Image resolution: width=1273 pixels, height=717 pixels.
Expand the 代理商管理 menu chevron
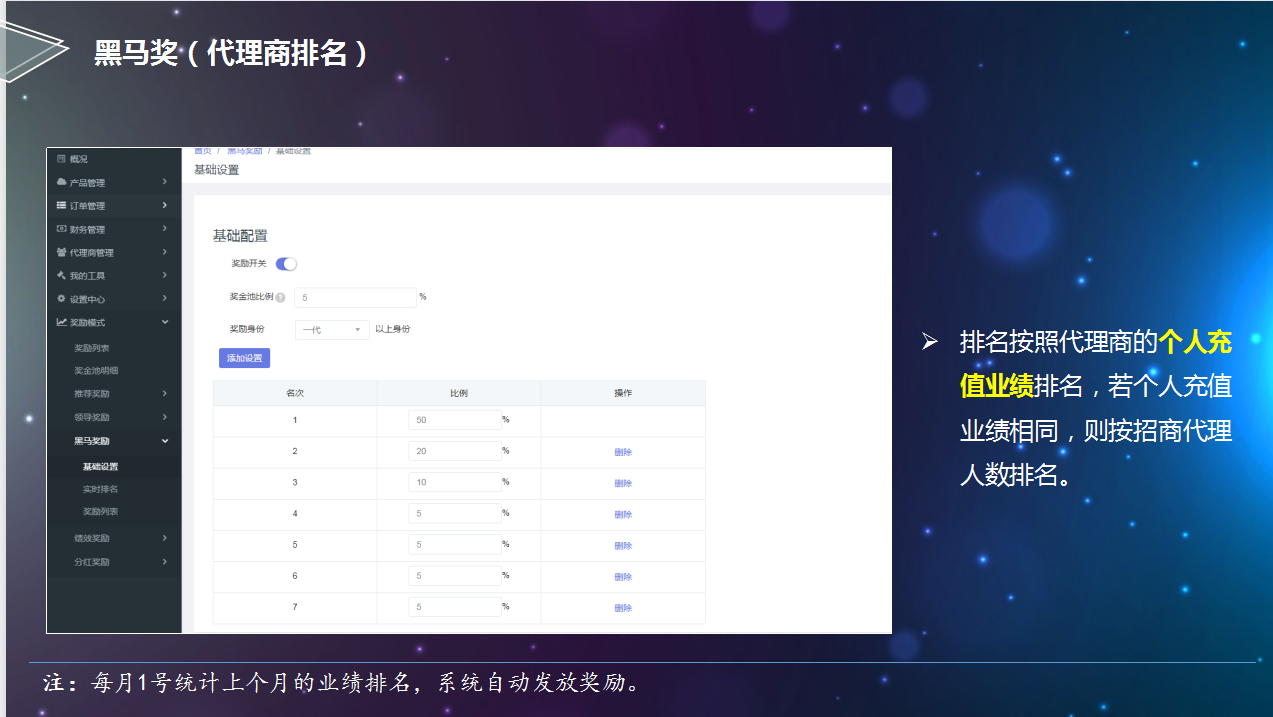click(165, 252)
